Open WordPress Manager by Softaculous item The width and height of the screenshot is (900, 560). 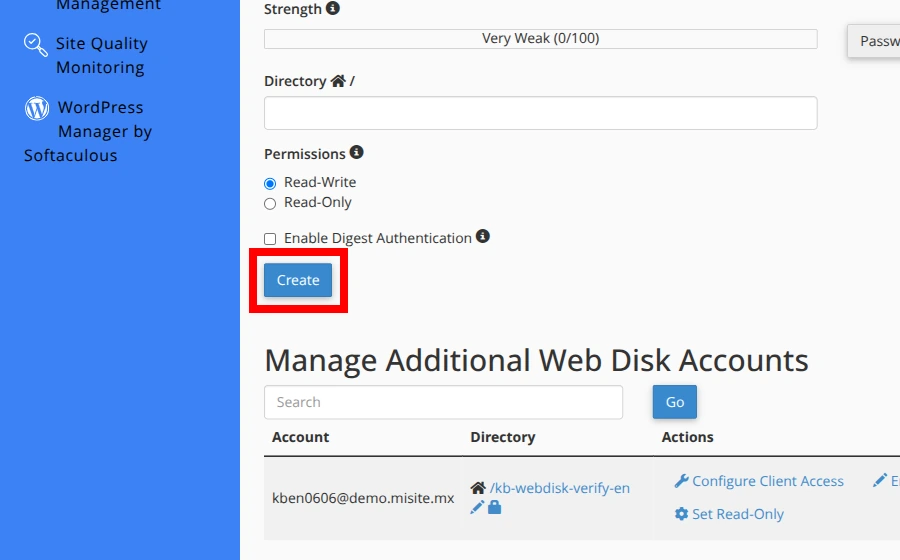[x=88, y=131]
